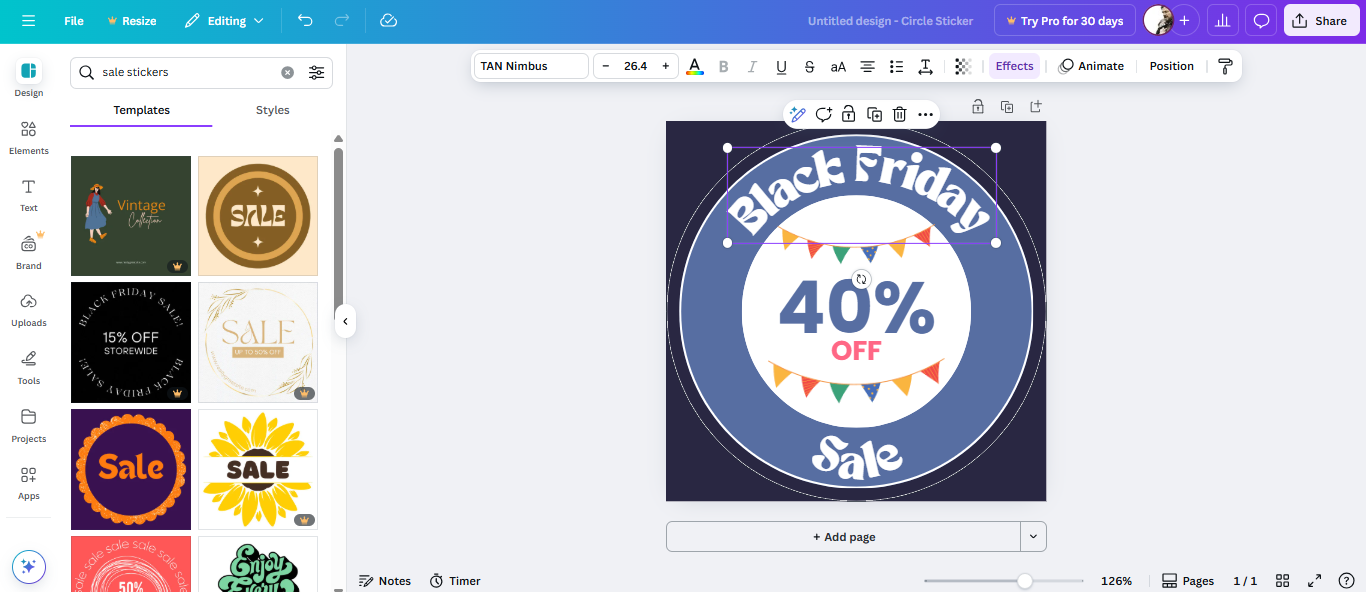Toggle uppercase aA text case

pyautogui.click(x=838, y=66)
